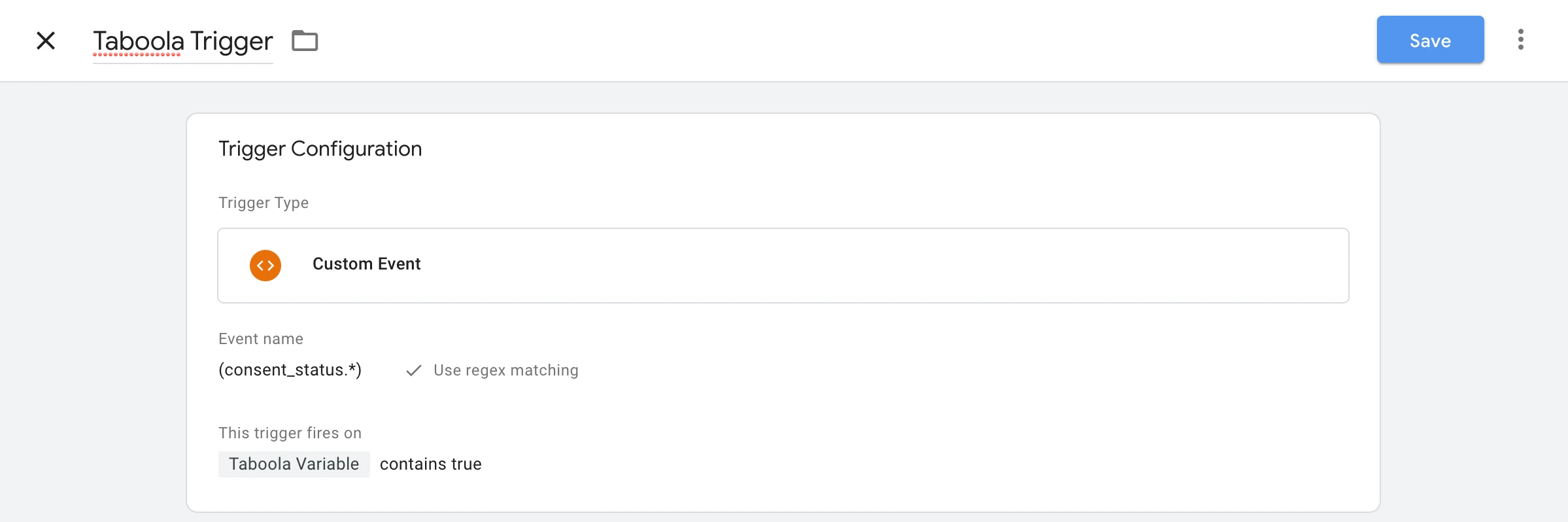Click the Event name label
Image resolution: width=1568 pixels, height=522 pixels.
click(x=261, y=339)
